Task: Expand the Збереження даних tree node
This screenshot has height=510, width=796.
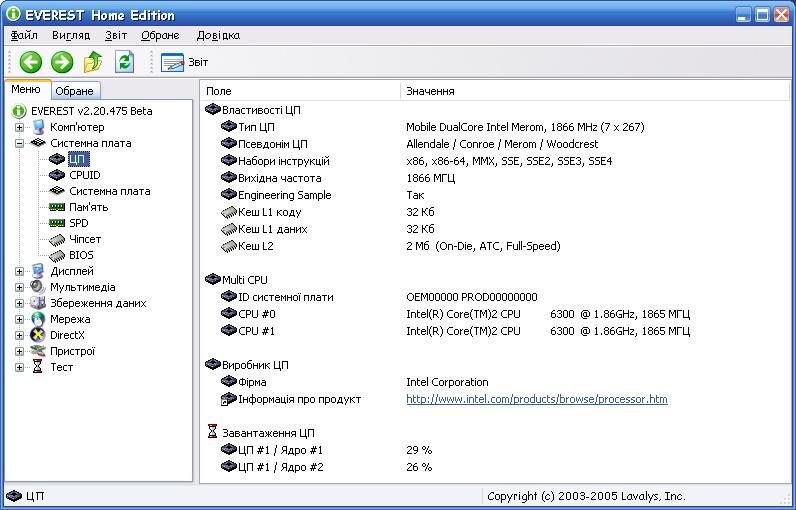Action: click(19, 303)
